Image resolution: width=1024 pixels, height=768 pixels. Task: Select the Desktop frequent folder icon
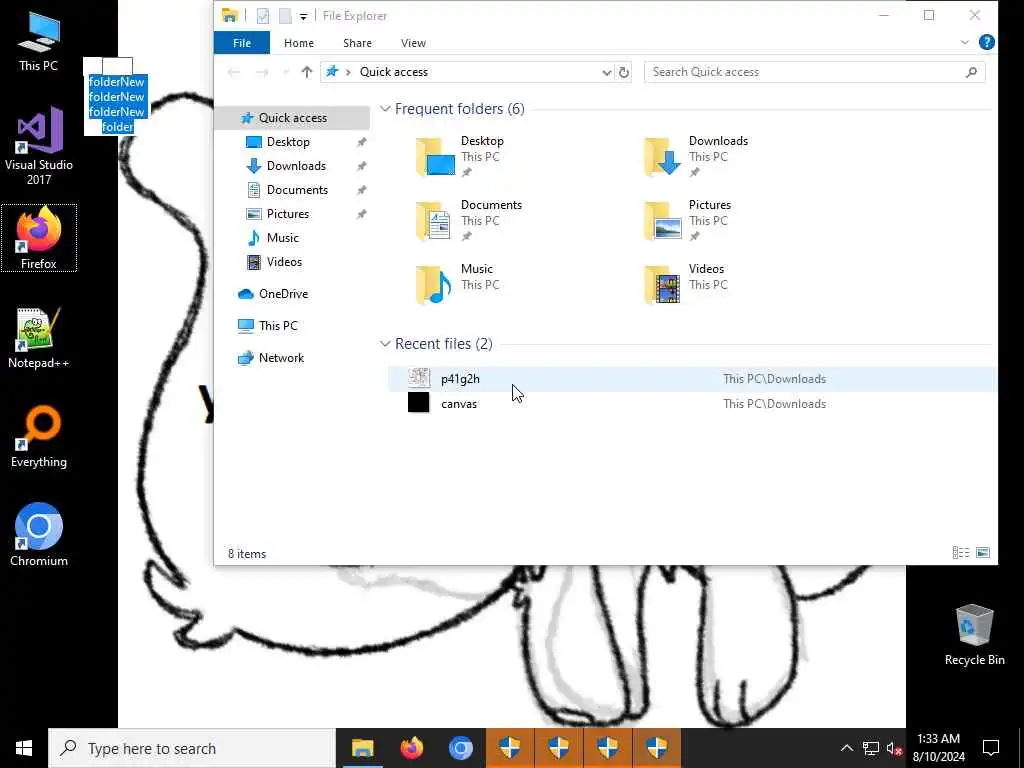(x=436, y=157)
